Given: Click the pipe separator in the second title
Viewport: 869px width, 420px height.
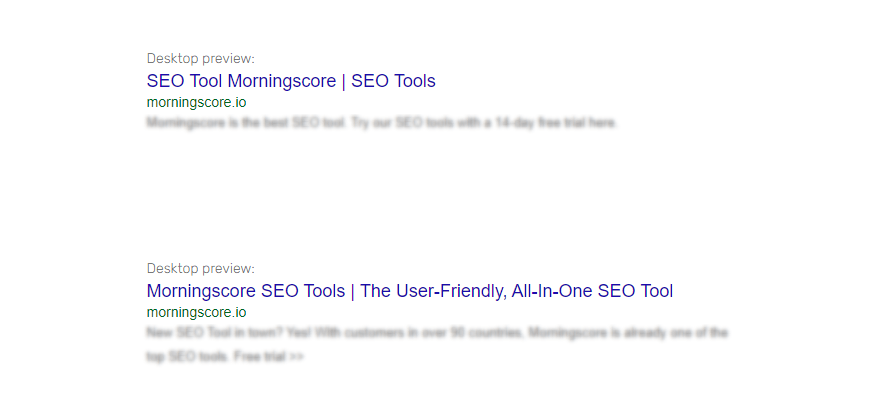Looking at the screenshot, I should click(352, 291).
